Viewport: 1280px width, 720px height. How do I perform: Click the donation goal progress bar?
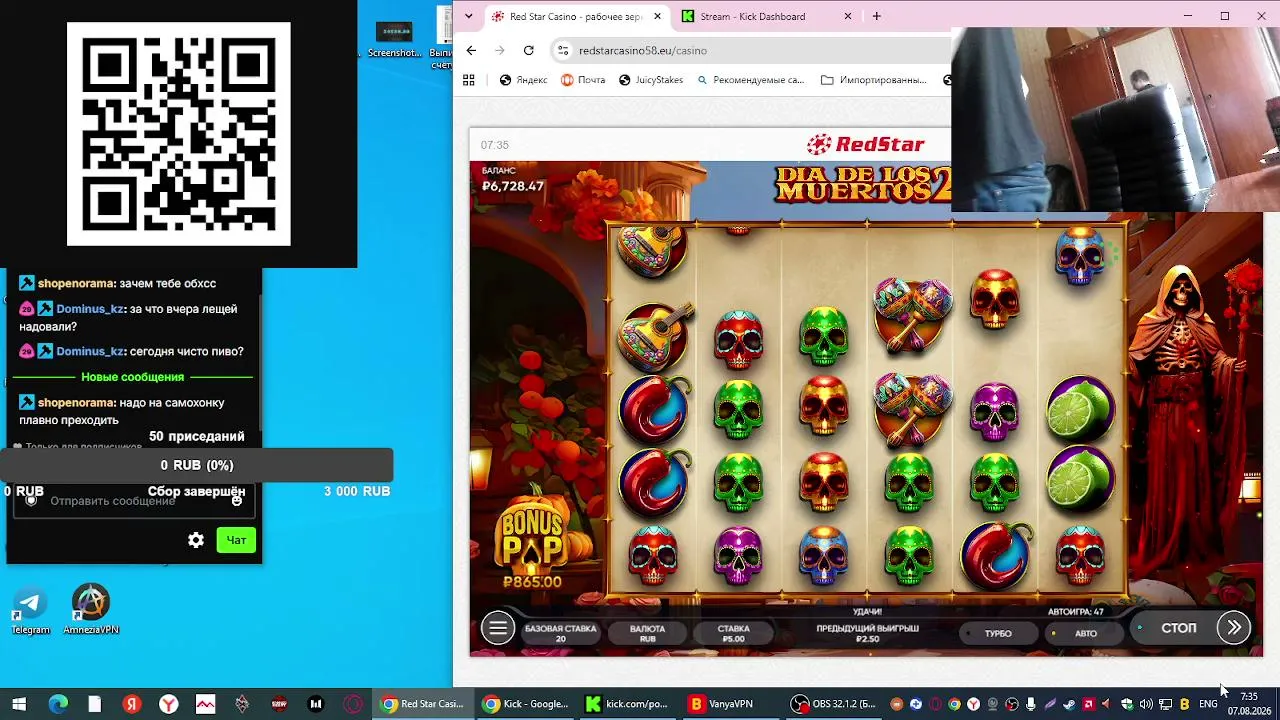pos(197,465)
